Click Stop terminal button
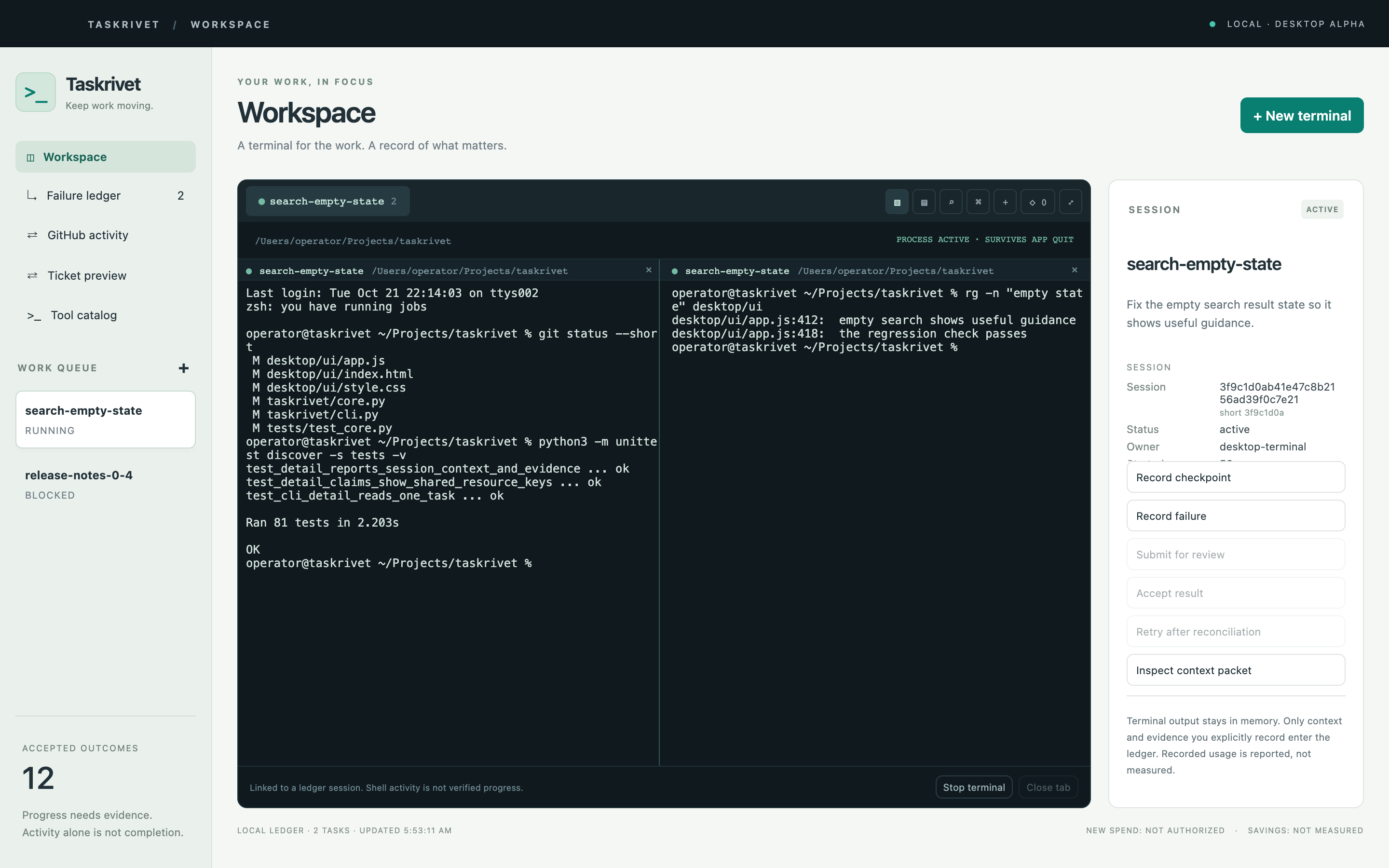 point(974,787)
